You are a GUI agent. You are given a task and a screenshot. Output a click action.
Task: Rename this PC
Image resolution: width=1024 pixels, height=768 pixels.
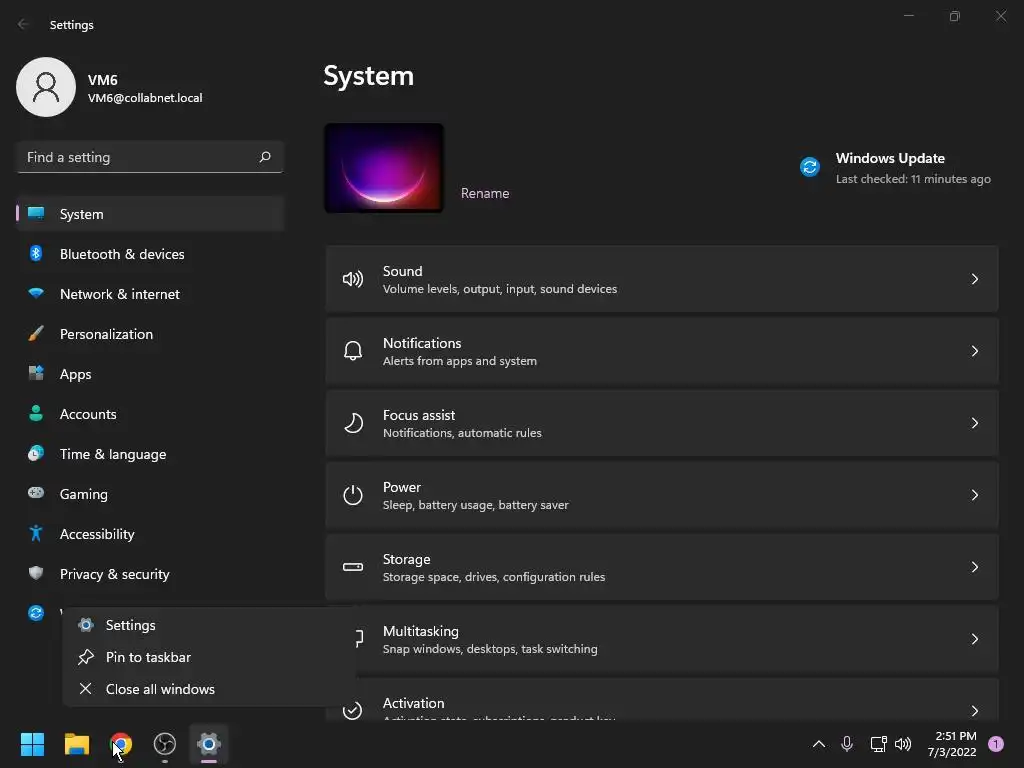pos(485,193)
